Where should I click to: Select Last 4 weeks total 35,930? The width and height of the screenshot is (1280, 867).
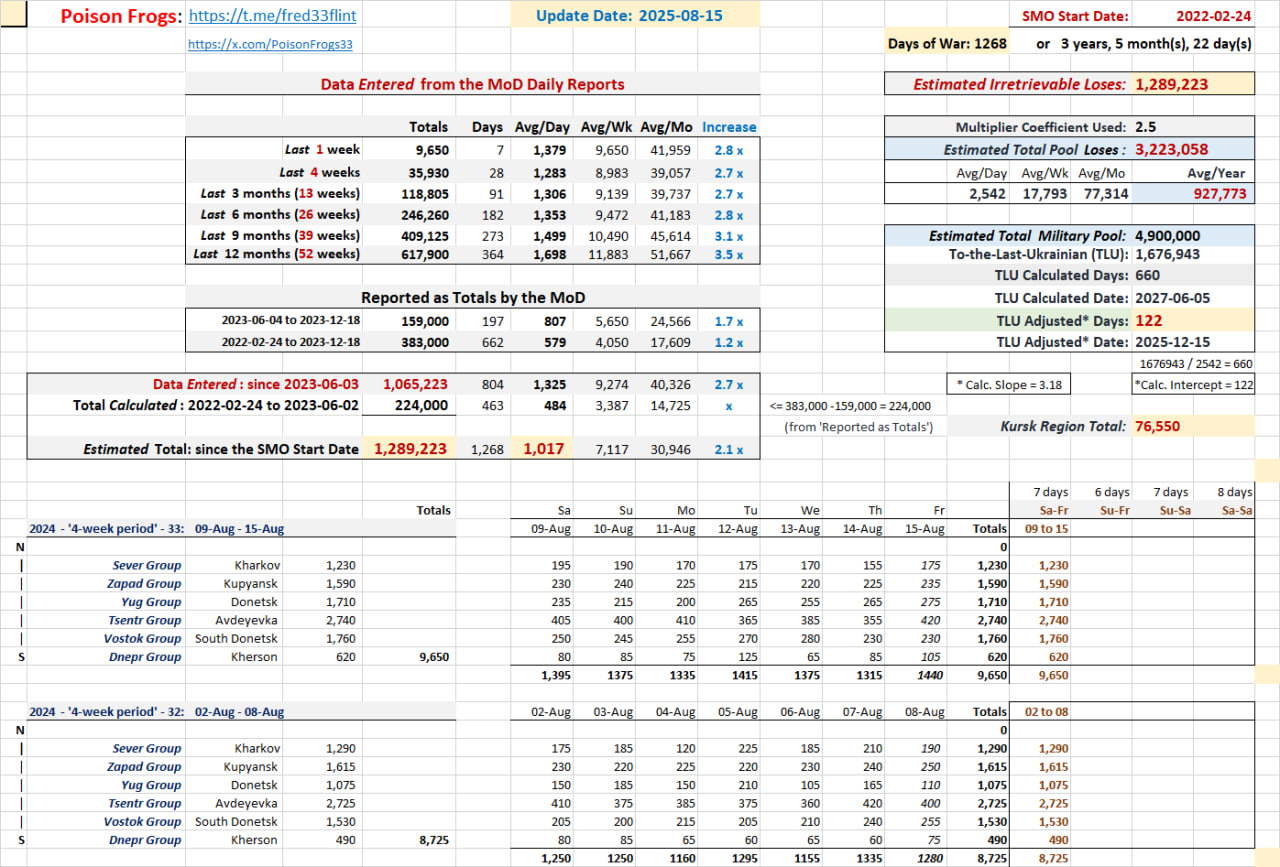point(428,172)
